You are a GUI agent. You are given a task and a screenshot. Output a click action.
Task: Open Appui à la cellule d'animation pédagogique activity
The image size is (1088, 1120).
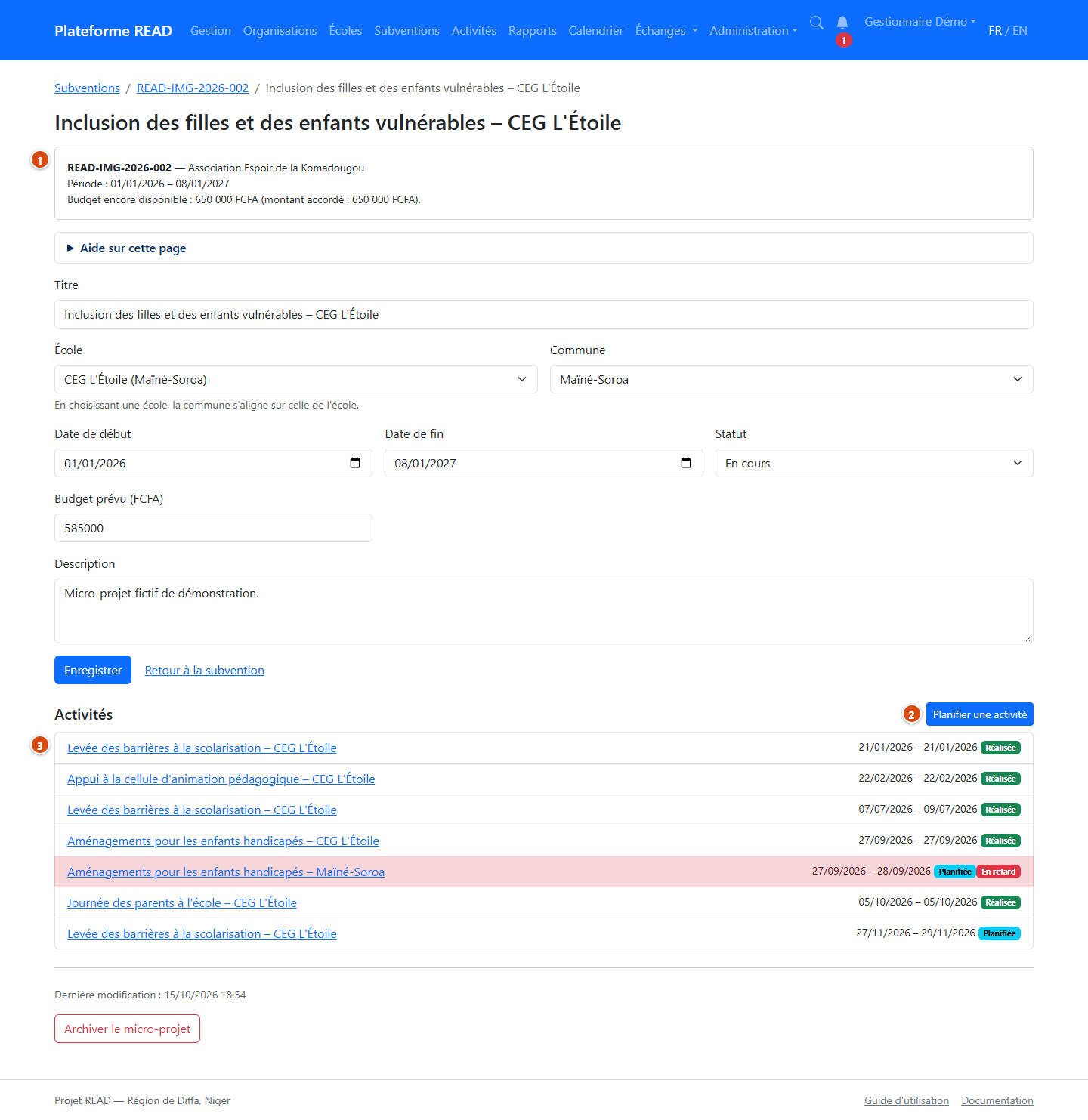point(221,779)
